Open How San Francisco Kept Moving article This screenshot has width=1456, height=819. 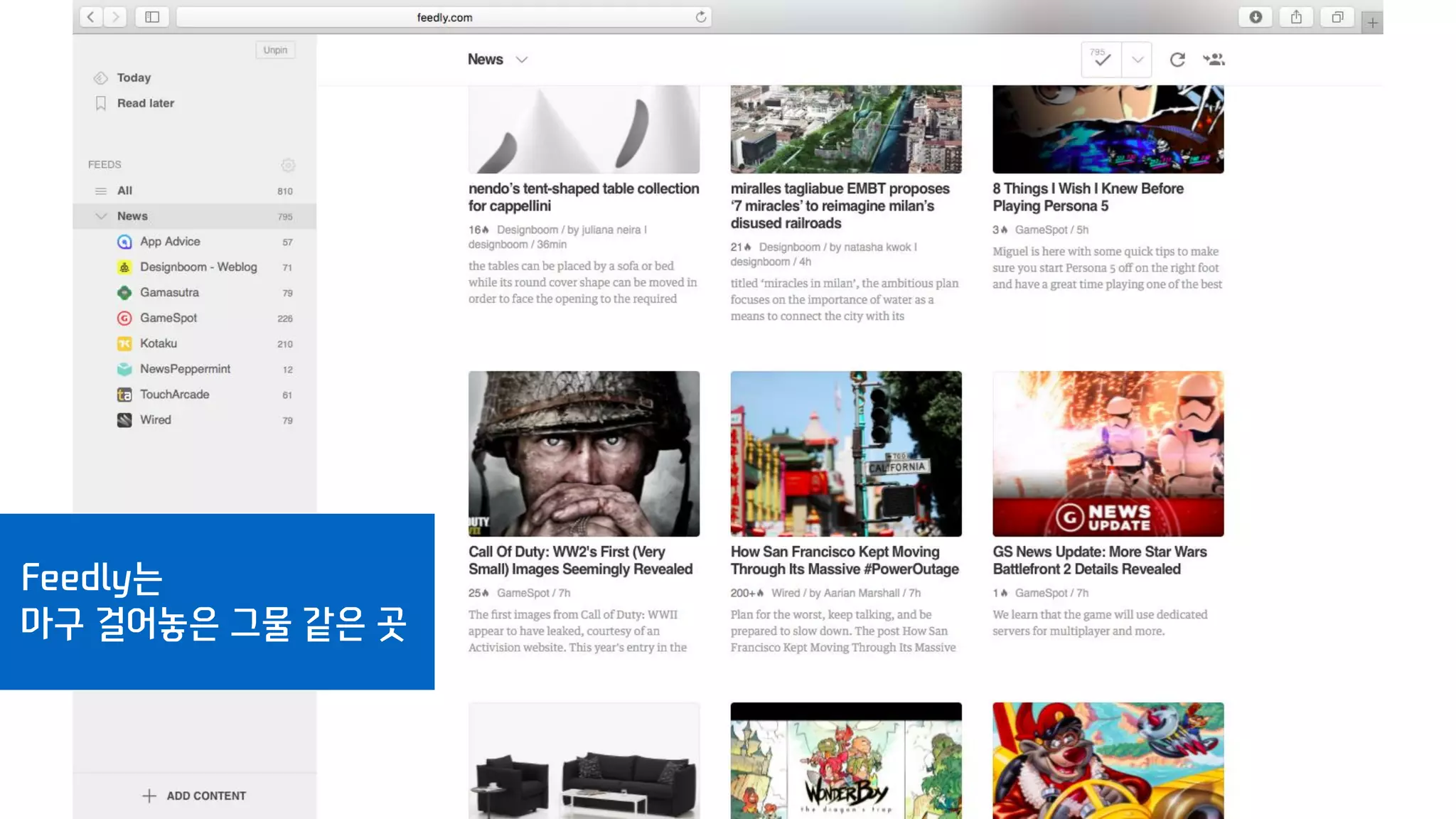pos(845,561)
